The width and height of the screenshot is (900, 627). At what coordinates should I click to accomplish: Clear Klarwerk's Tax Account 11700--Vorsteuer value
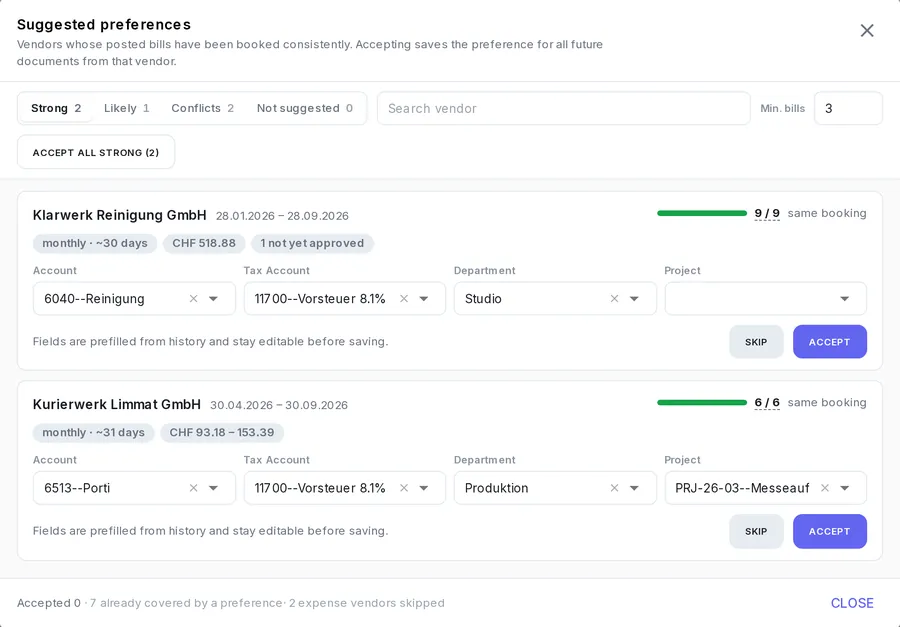click(404, 299)
